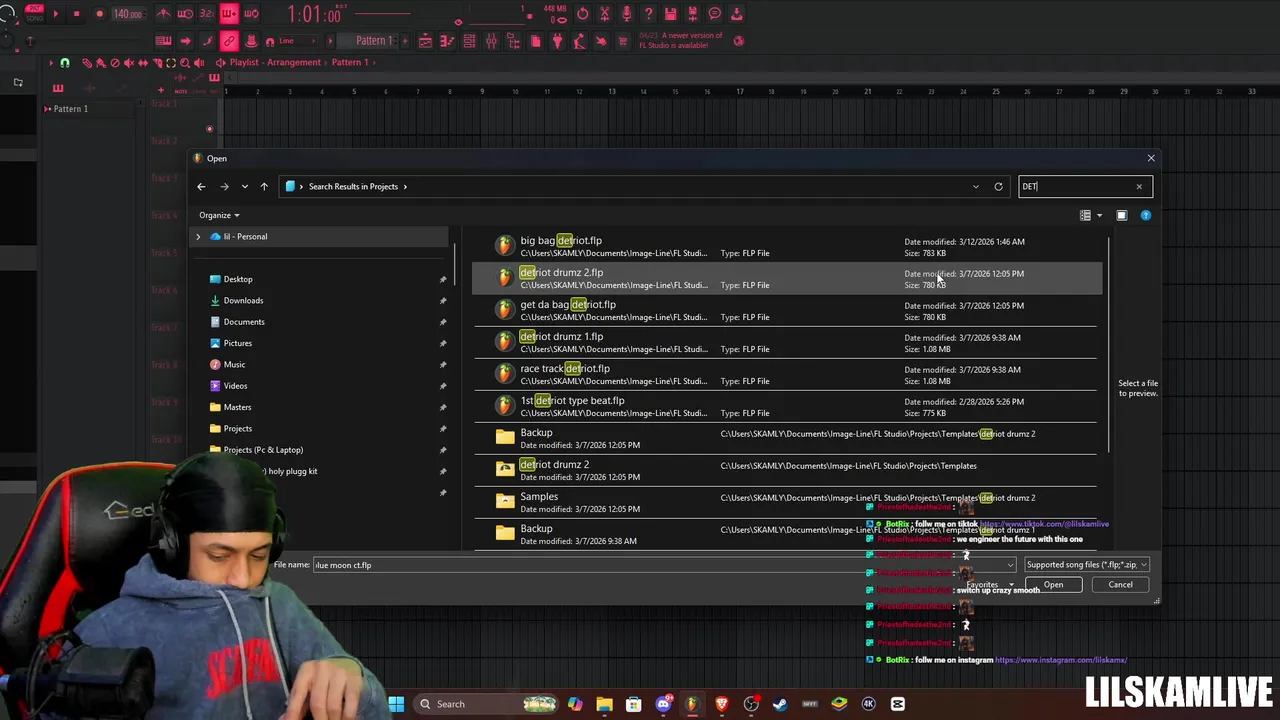Open the plugin picker plug icon

point(557,41)
